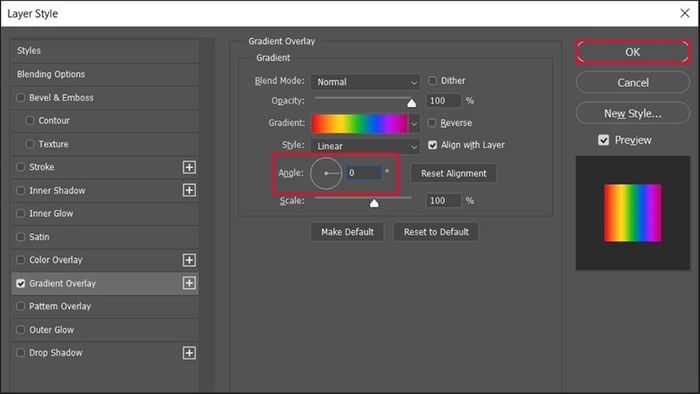Open gradient picker arrow beside rainbow gradient

414,124
